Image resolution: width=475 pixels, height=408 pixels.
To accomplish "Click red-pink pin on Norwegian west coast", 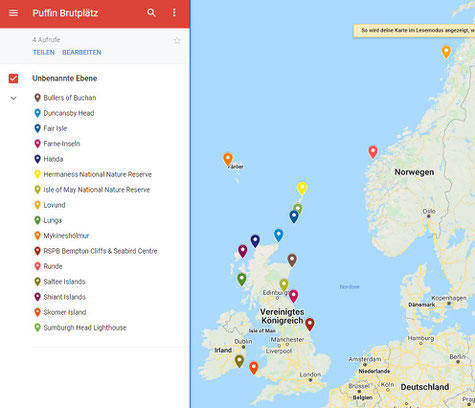I will coord(373,151).
